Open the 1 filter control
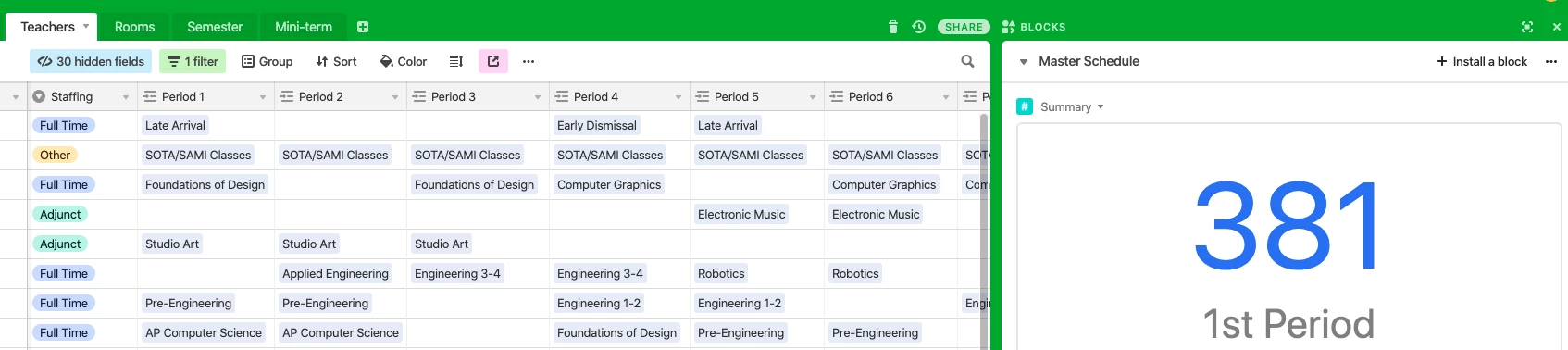 193,61
